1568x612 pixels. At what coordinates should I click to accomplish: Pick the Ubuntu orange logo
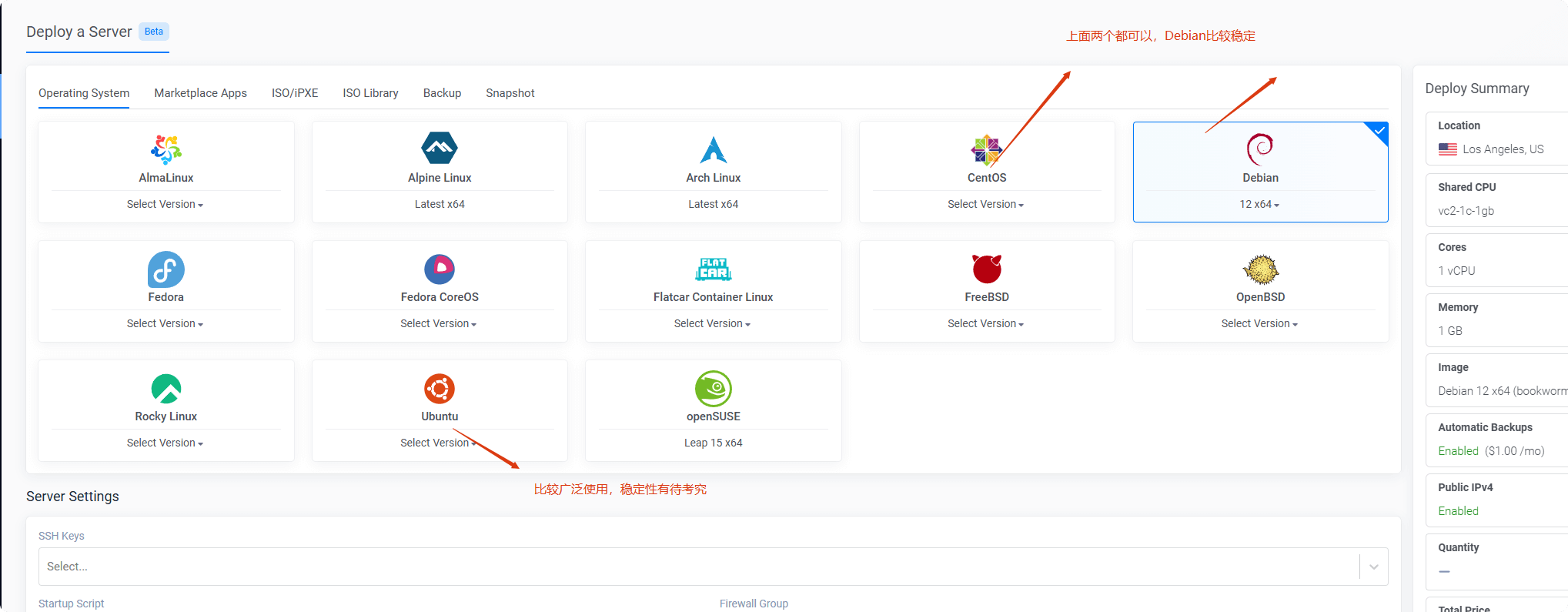(440, 389)
